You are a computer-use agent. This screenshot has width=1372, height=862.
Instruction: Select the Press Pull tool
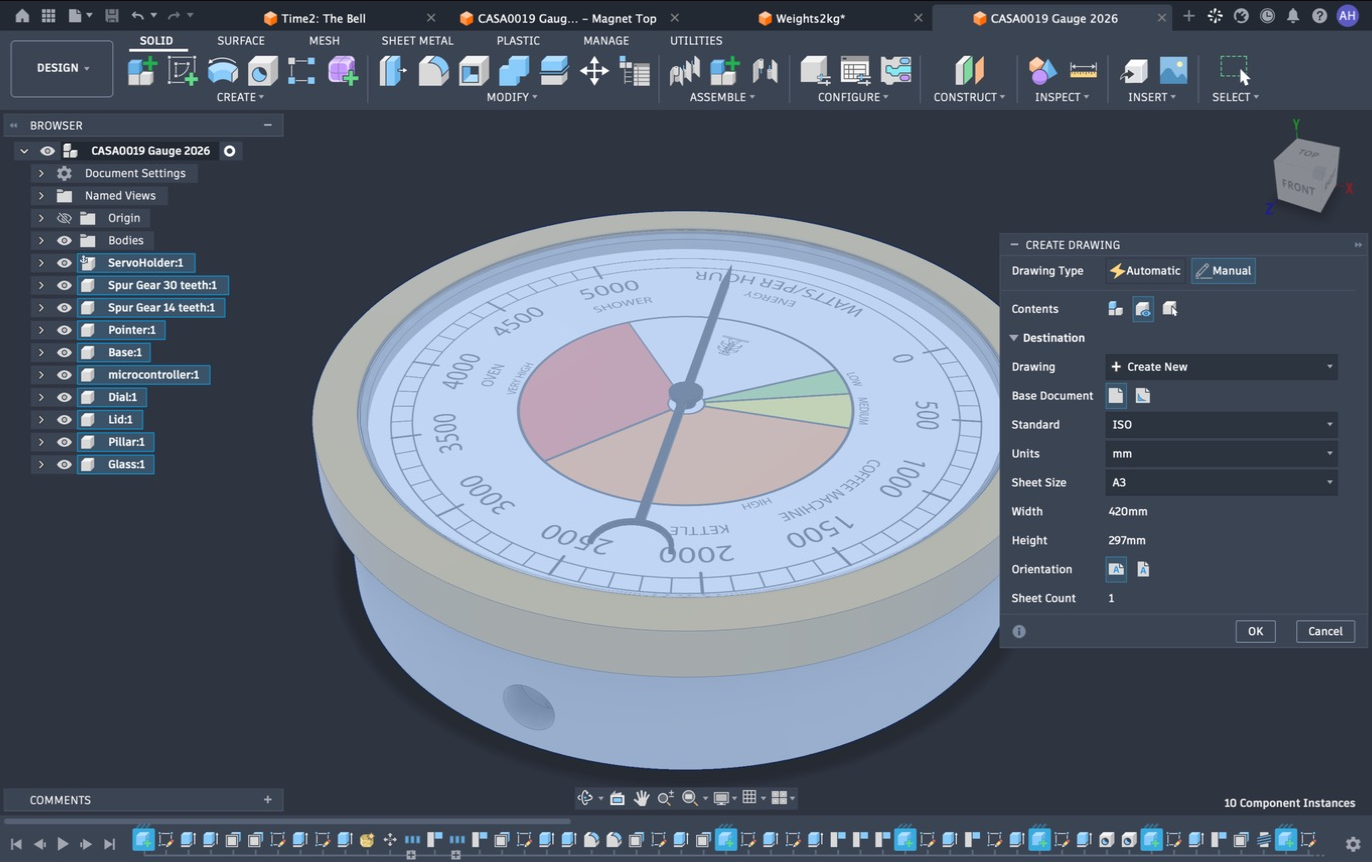393,71
